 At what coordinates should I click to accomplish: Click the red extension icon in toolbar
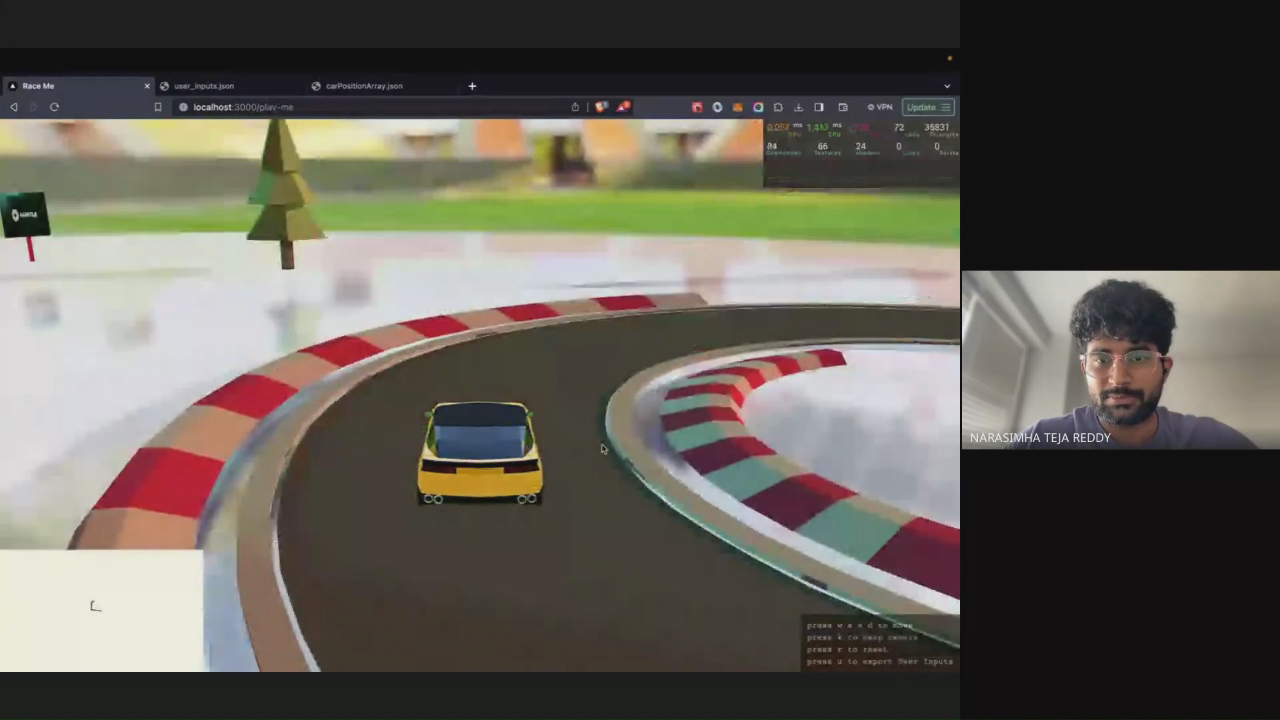pos(697,107)
